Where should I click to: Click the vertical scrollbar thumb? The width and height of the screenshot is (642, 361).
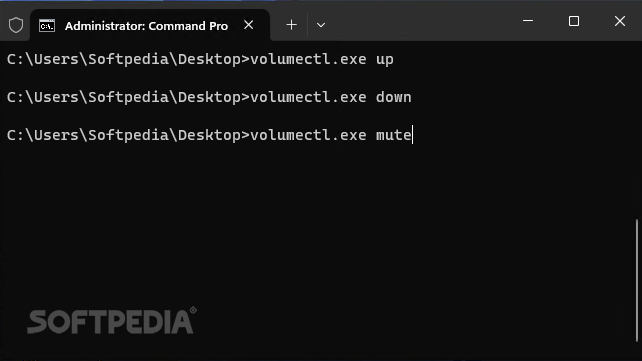click(637, 280)
